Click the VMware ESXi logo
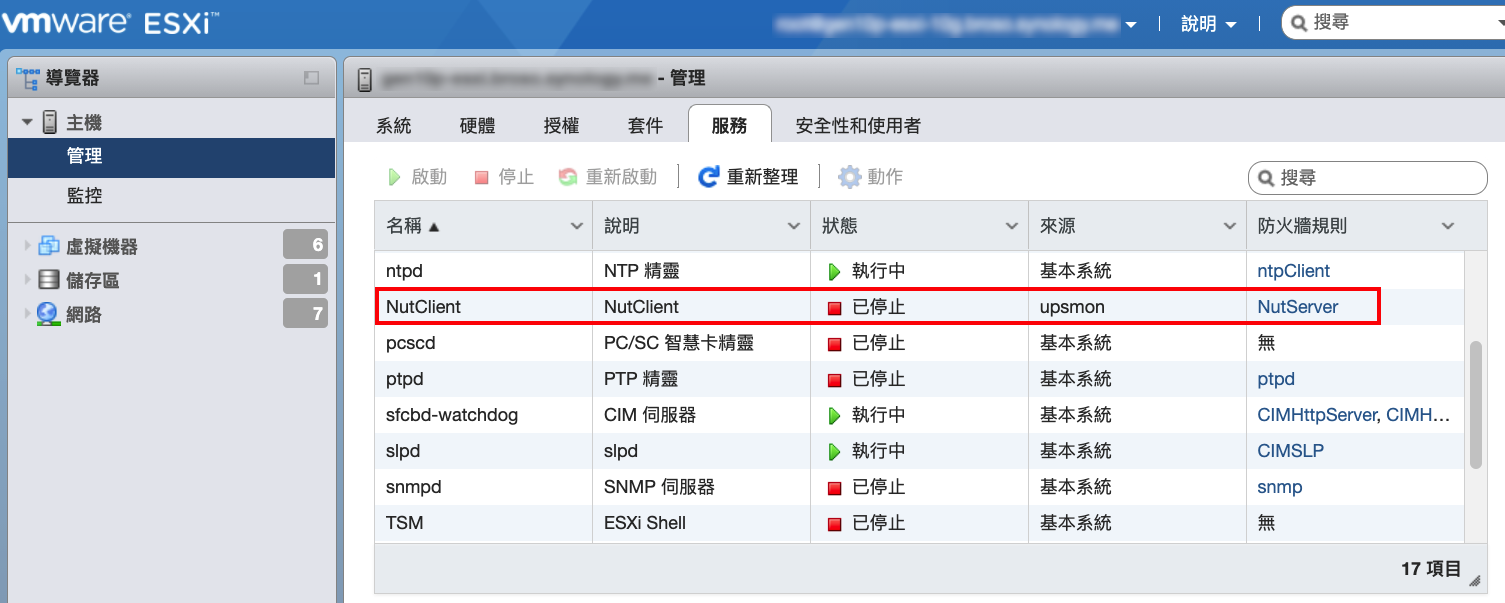The height and width of the screenshot is (603, 1505). 110,22
